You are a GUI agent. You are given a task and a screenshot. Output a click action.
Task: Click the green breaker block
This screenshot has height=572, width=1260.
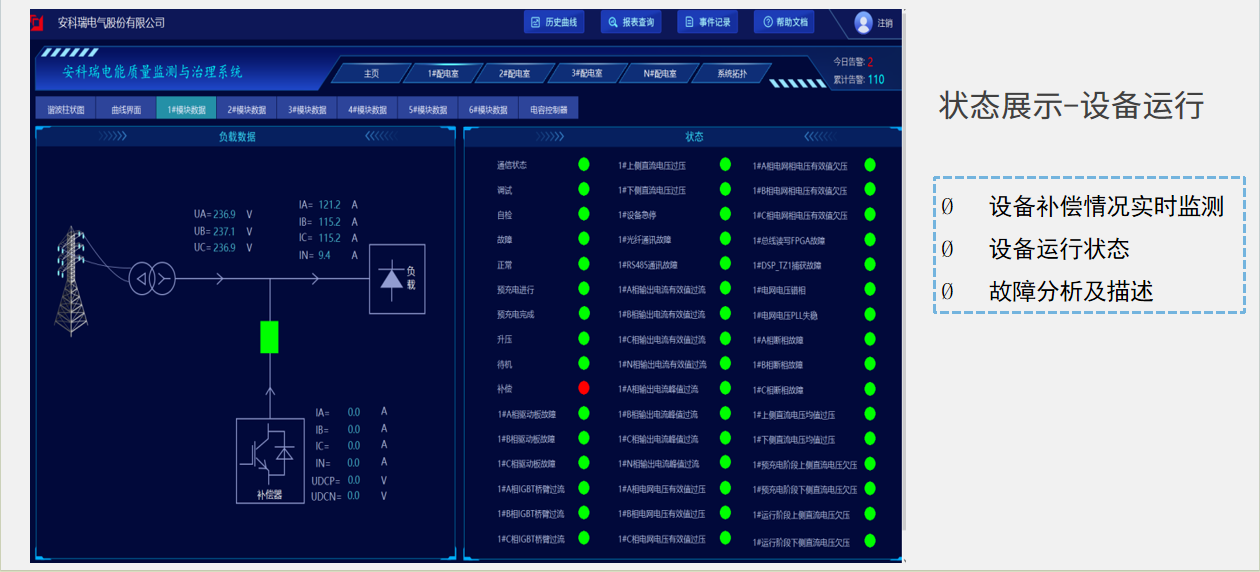point(269,337)
